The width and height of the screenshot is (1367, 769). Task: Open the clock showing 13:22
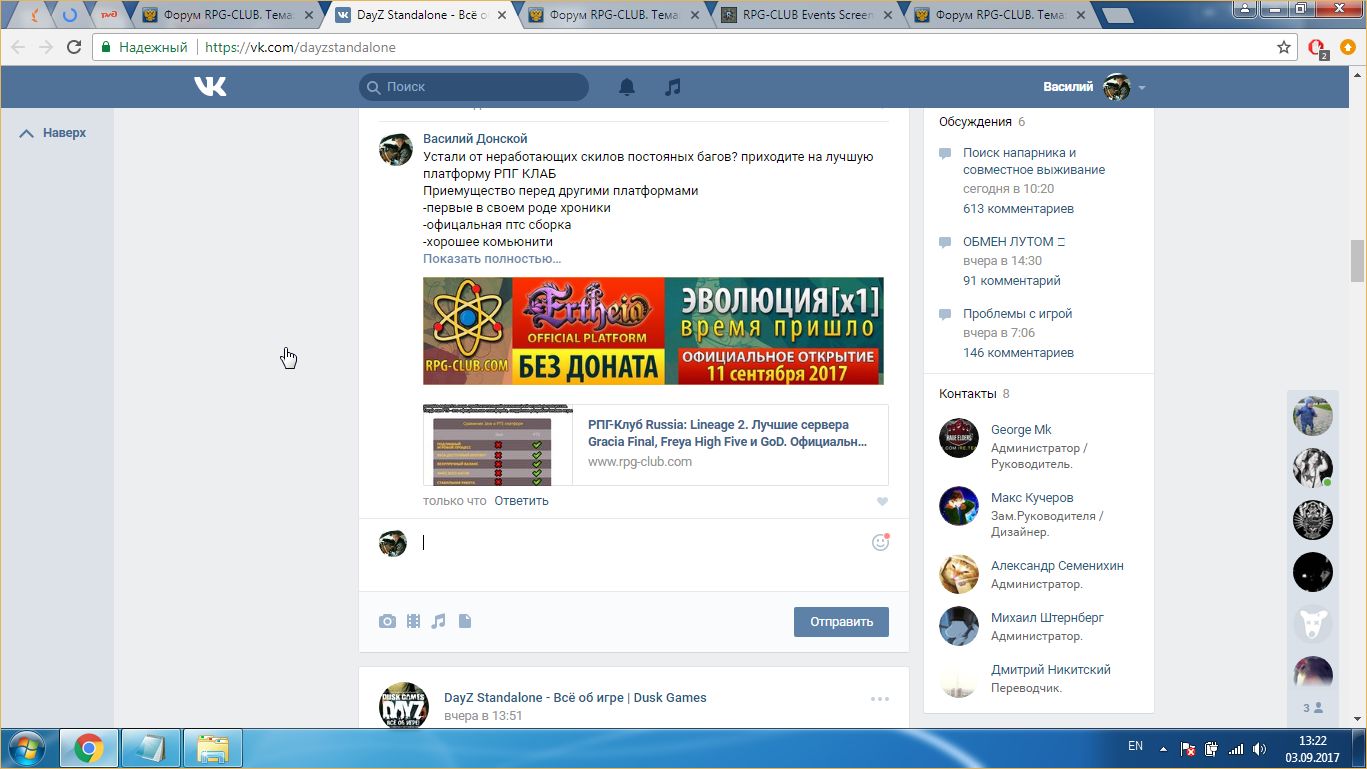pyautogui.click(x=1312, y=741)
